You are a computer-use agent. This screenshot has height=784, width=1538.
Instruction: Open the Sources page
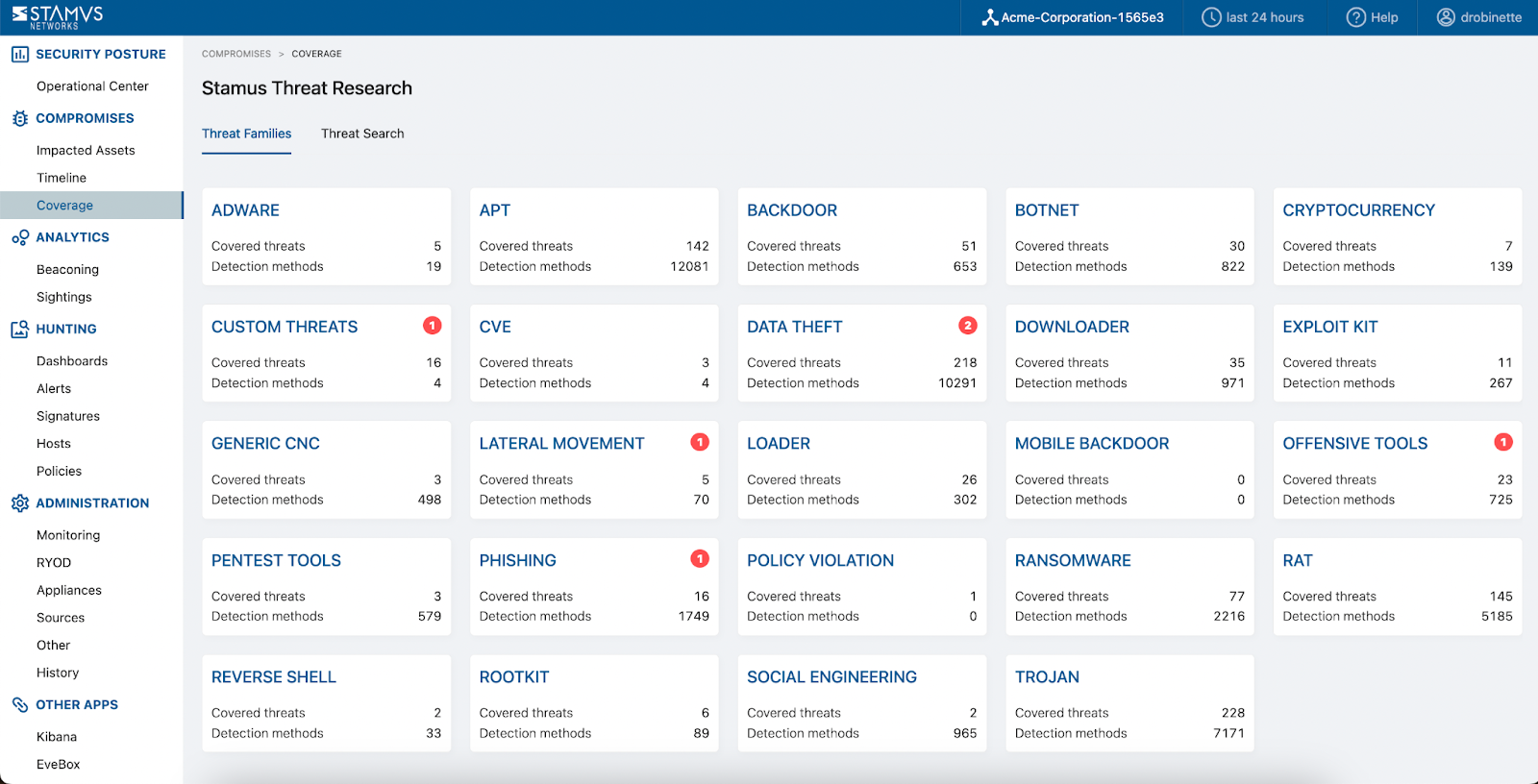61,618
